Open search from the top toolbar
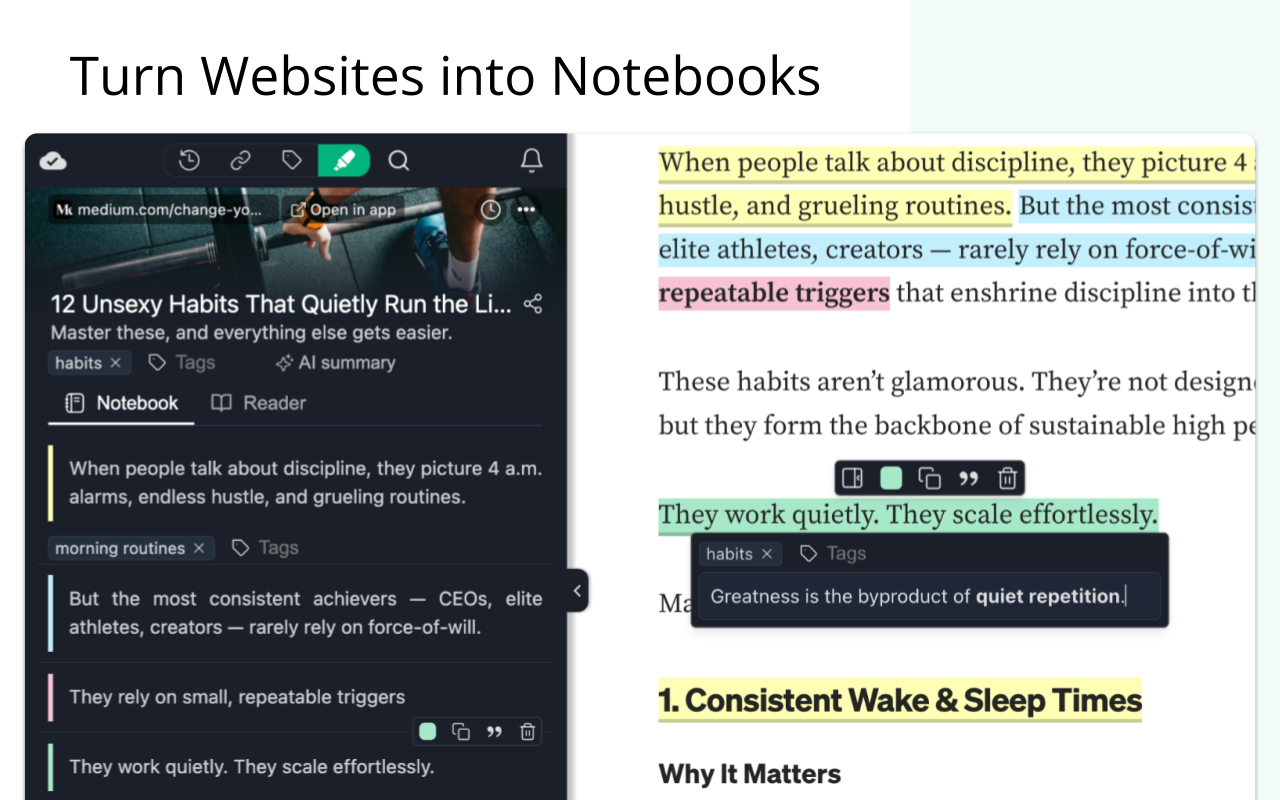This screenshot has width=1280, height=800. [398, 160]
